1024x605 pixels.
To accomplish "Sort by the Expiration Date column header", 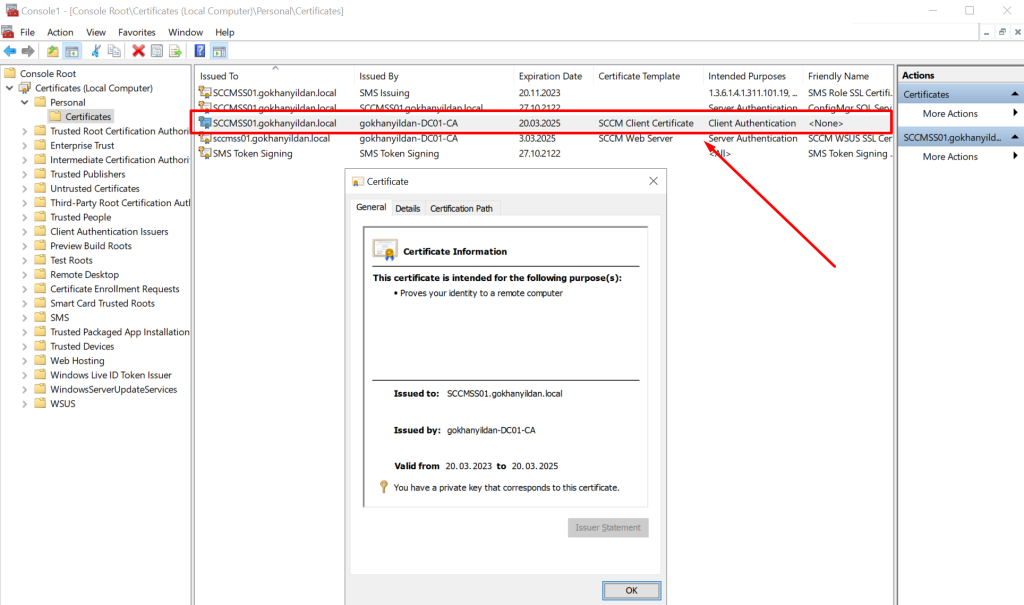I will pyautogui.click(x=553, y=76).
